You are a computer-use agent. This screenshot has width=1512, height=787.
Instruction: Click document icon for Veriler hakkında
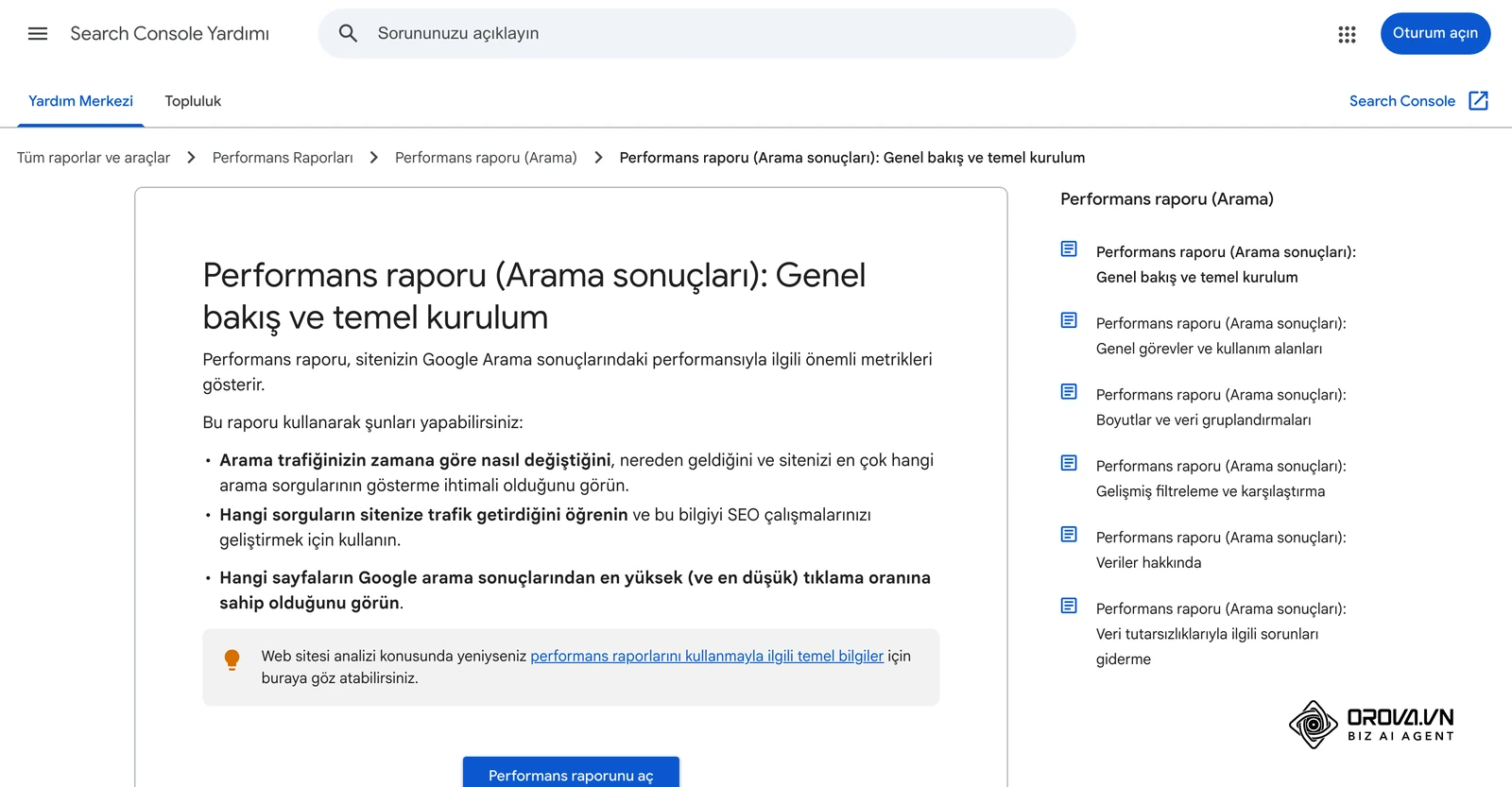pos(1069,534)
